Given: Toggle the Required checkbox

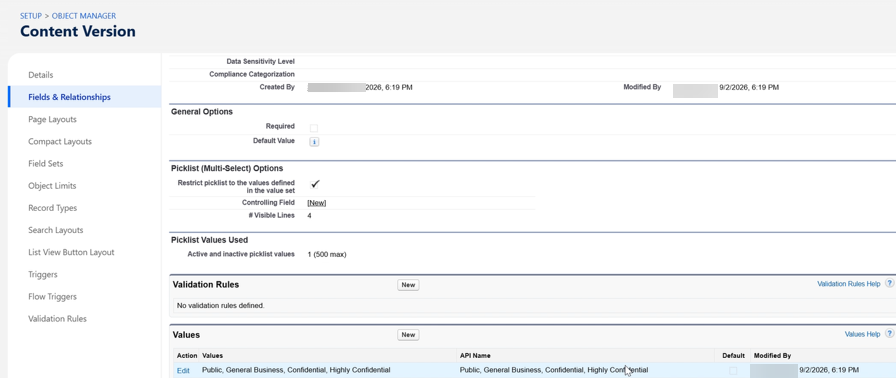Looking at the screenshot, I should pos(314,128).
